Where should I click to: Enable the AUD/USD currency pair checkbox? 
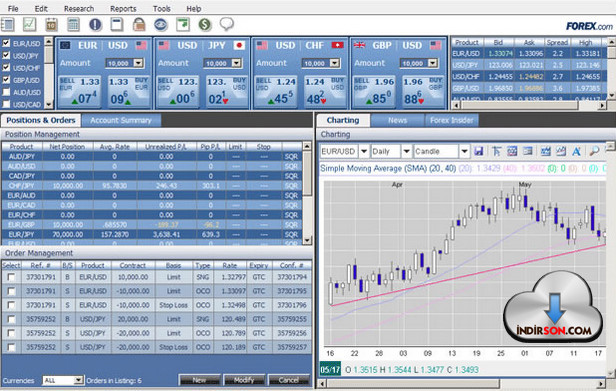pyautogui.click(x=6, y=92)
